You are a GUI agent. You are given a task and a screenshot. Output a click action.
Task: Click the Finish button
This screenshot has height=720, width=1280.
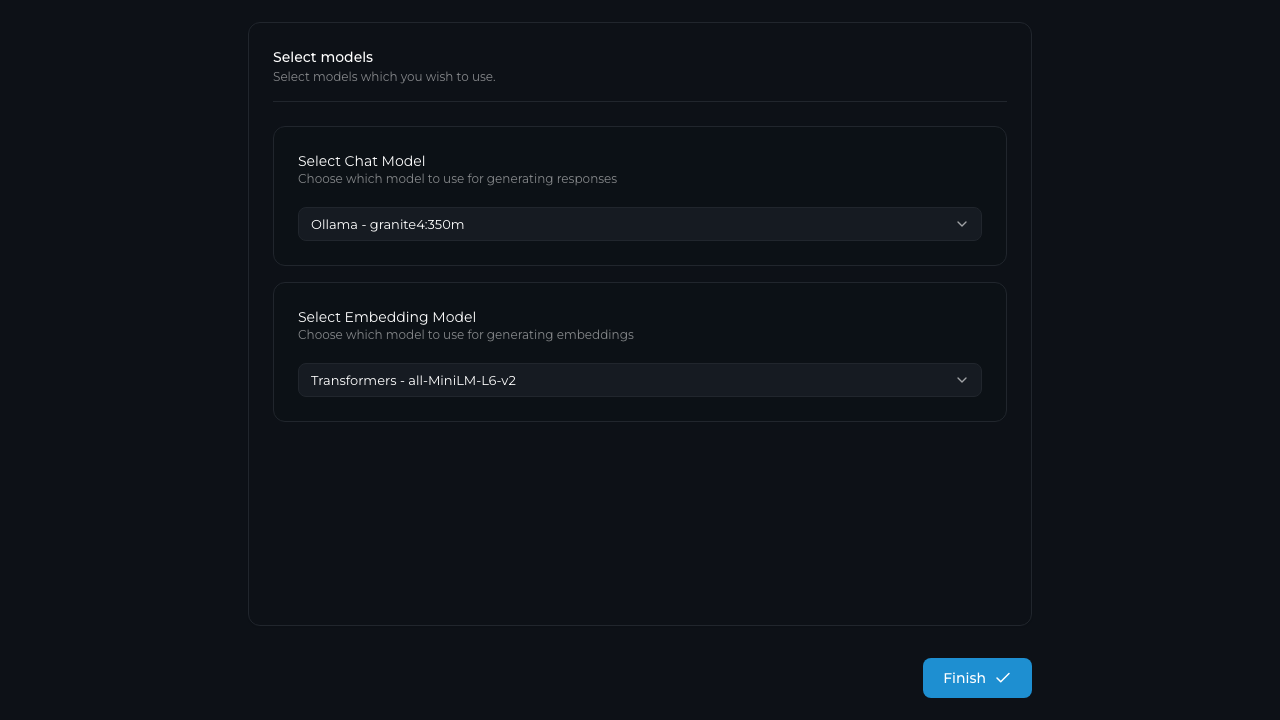coord(977,678)
